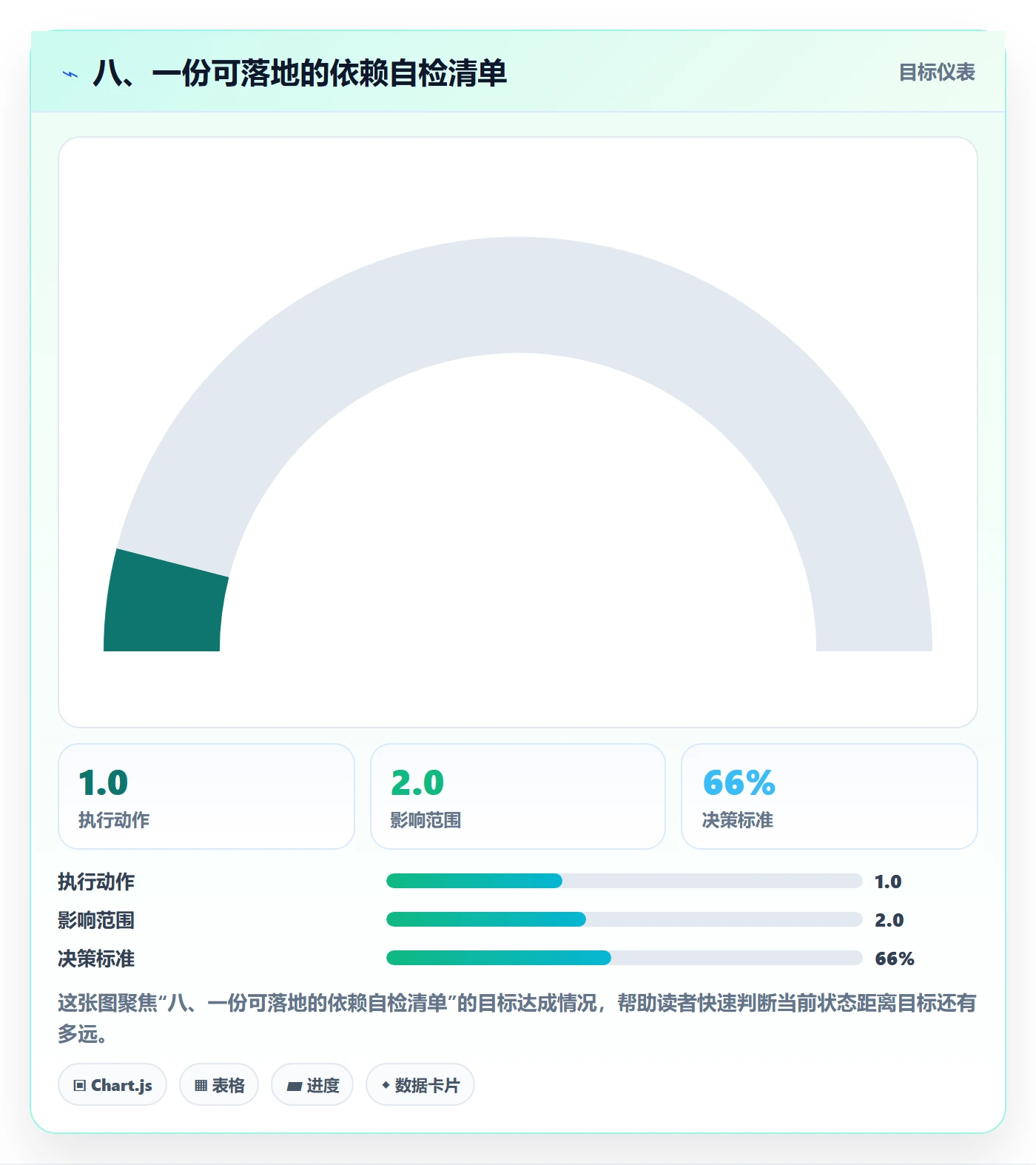
Task: Select the 表格 tag label
Action: point(228,1086)
